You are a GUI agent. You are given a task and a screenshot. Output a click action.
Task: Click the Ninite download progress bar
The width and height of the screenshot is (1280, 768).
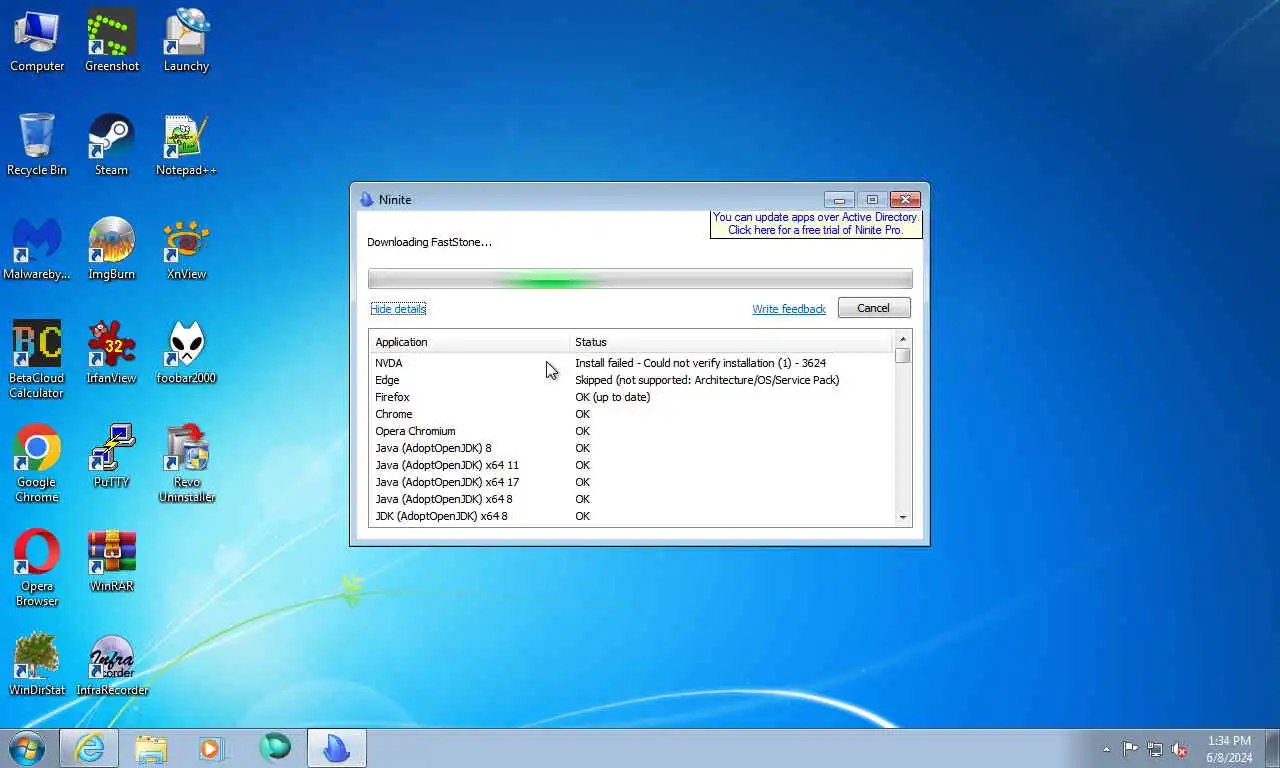pos(640,280)
